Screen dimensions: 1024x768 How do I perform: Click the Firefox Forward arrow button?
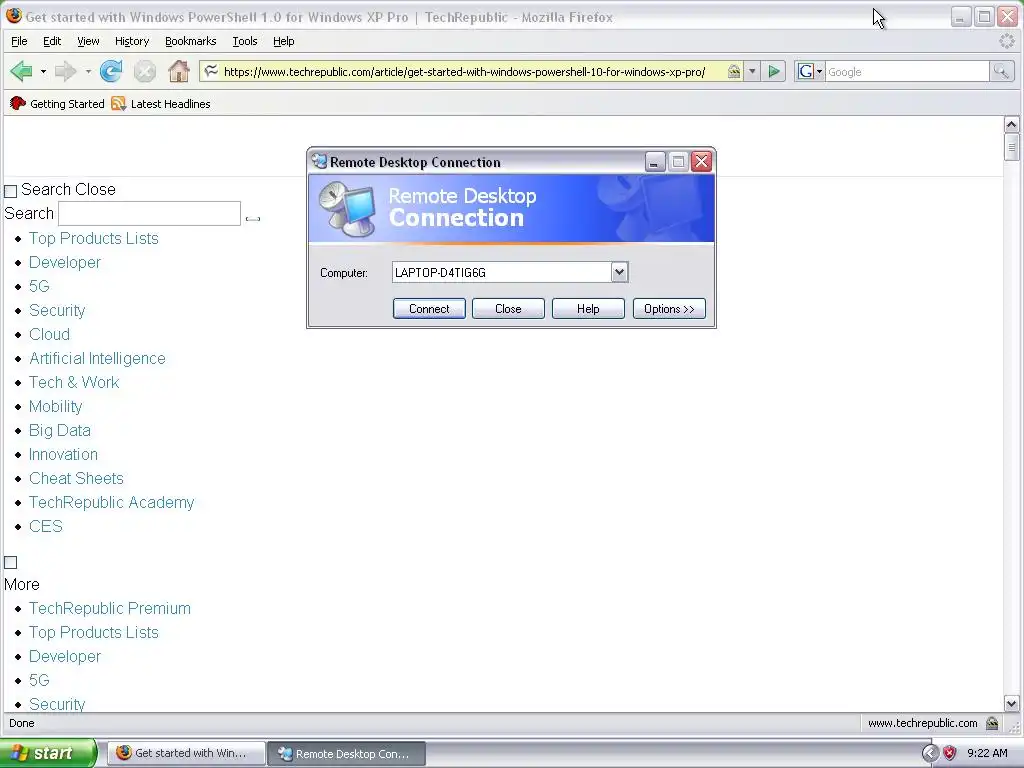pos(65,71)
